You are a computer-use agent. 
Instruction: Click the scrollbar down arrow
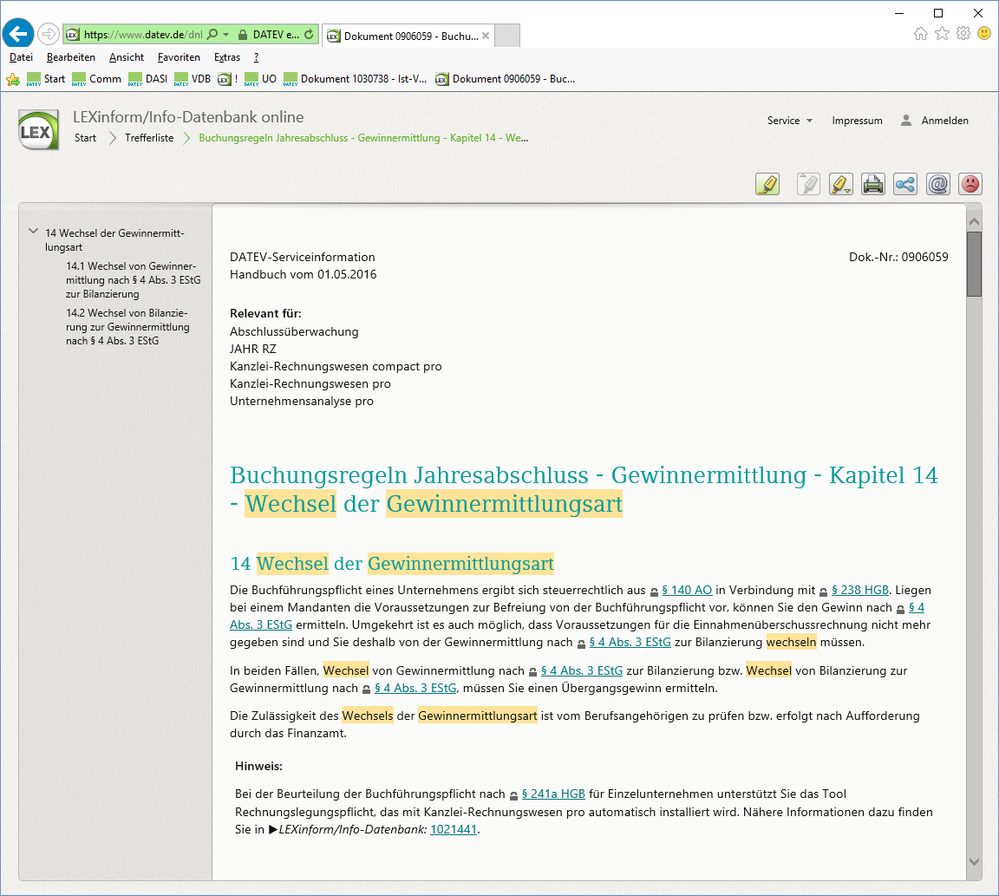coord(974,861)
